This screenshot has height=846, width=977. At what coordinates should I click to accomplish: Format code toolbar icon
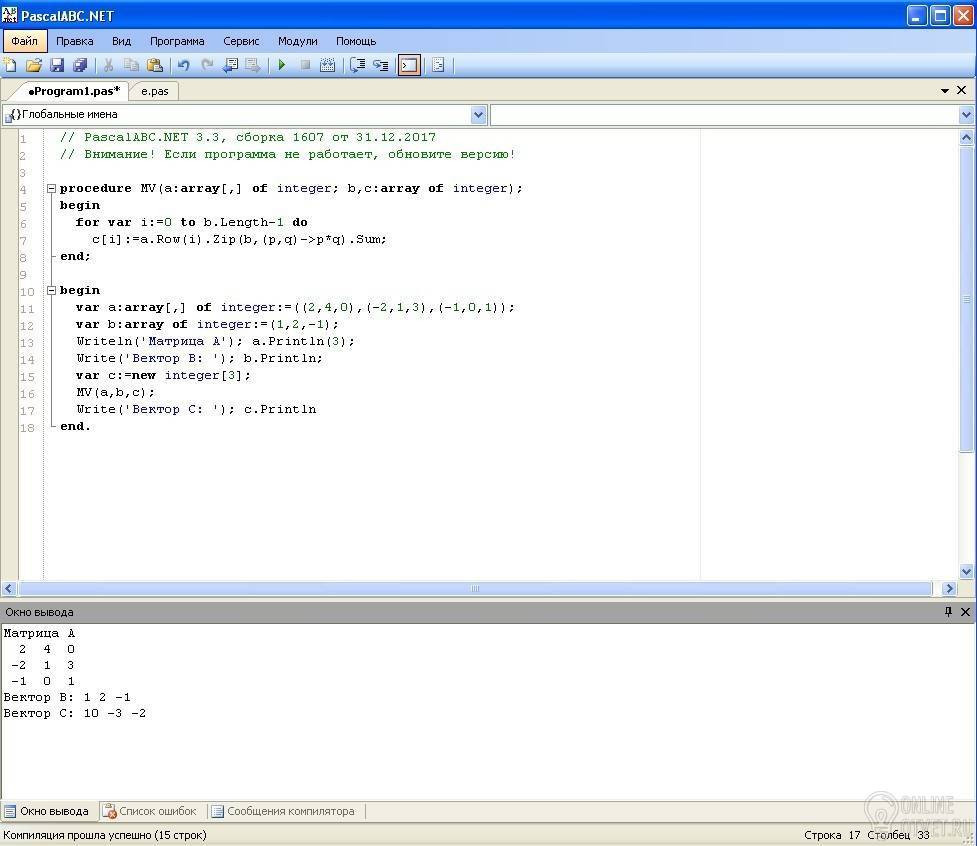click(438, 65)
